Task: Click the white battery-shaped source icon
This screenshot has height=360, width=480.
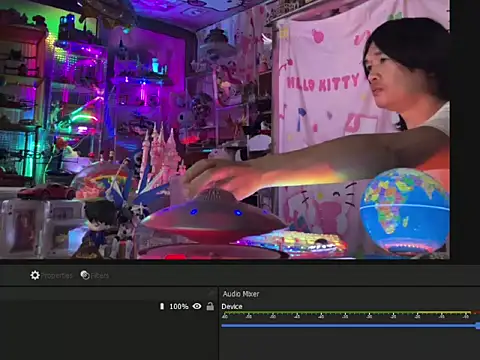Action: pos(162,306)
